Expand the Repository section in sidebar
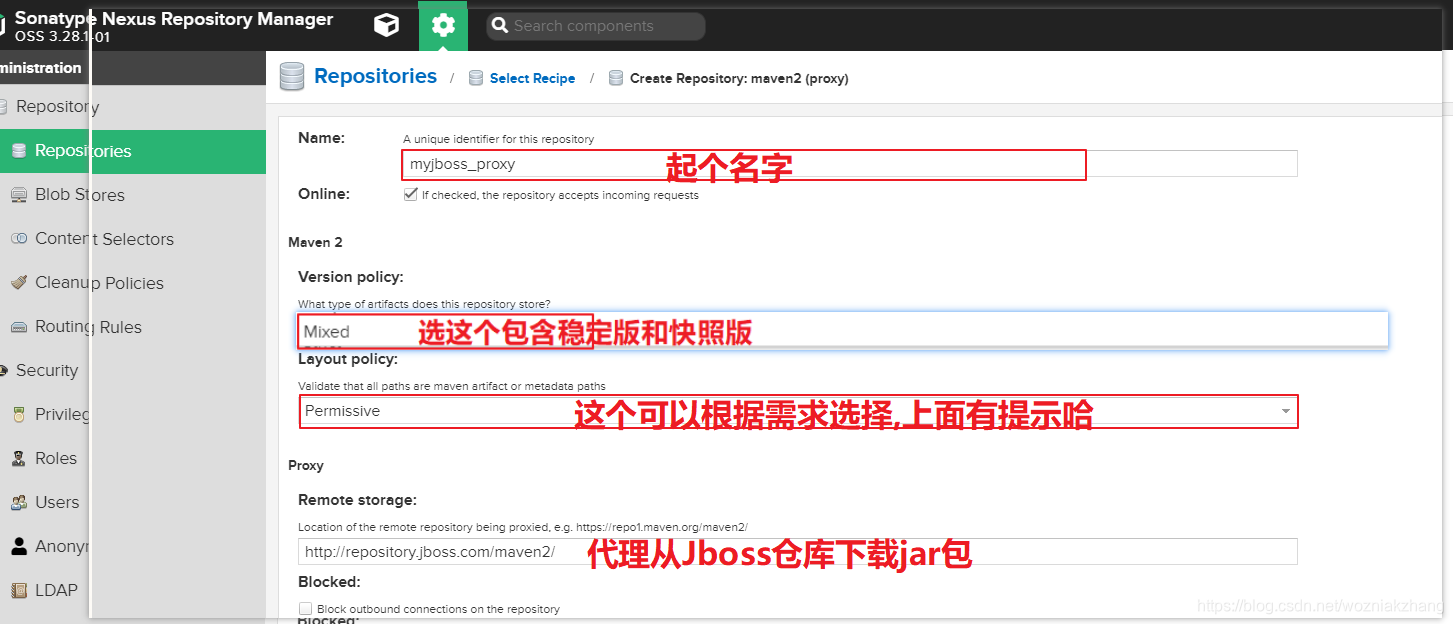Viewport: 1453px width, 624px height. (x=57, y=107)
